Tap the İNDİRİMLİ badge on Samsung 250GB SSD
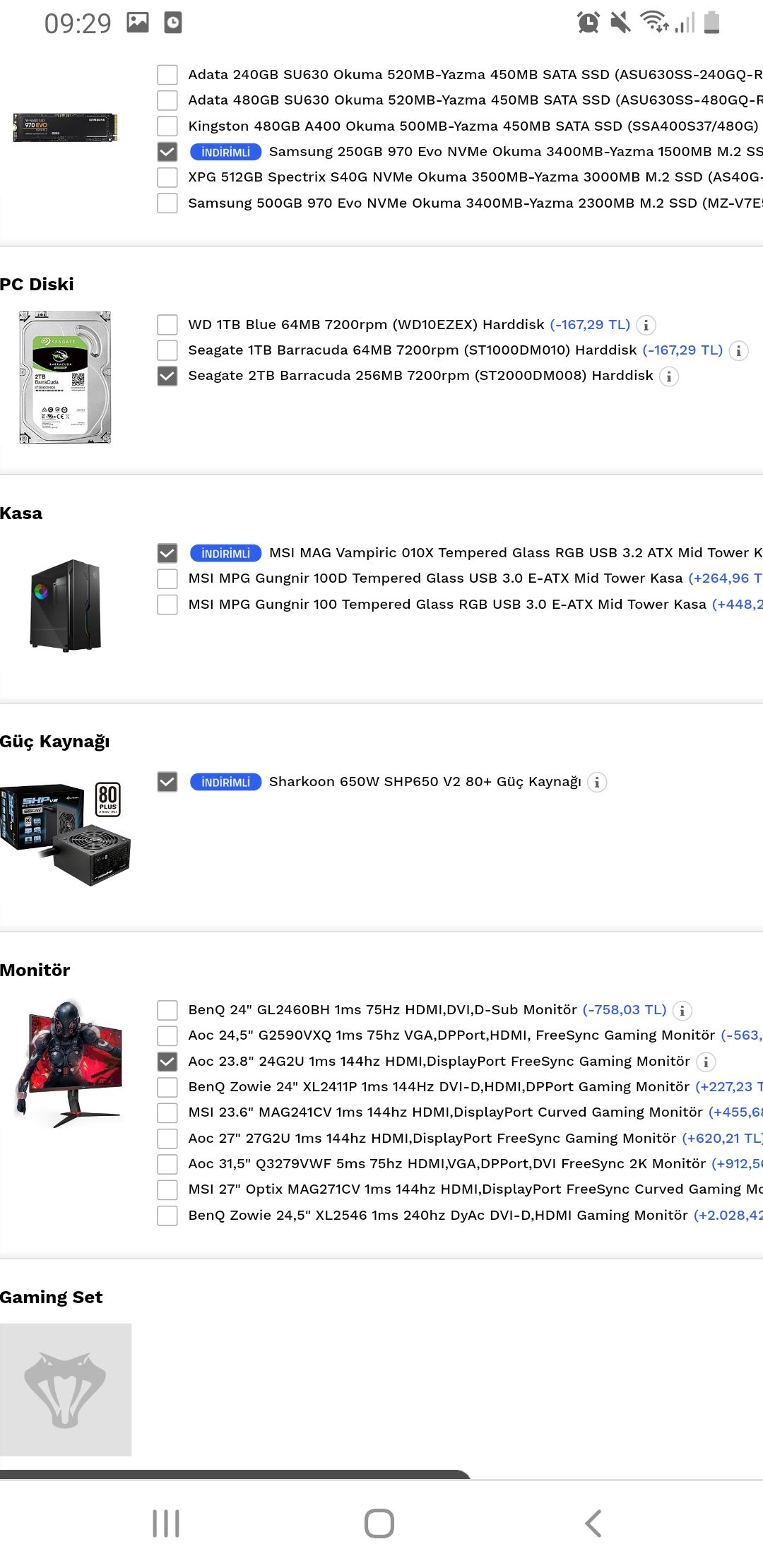 click(x=226, y=152)
